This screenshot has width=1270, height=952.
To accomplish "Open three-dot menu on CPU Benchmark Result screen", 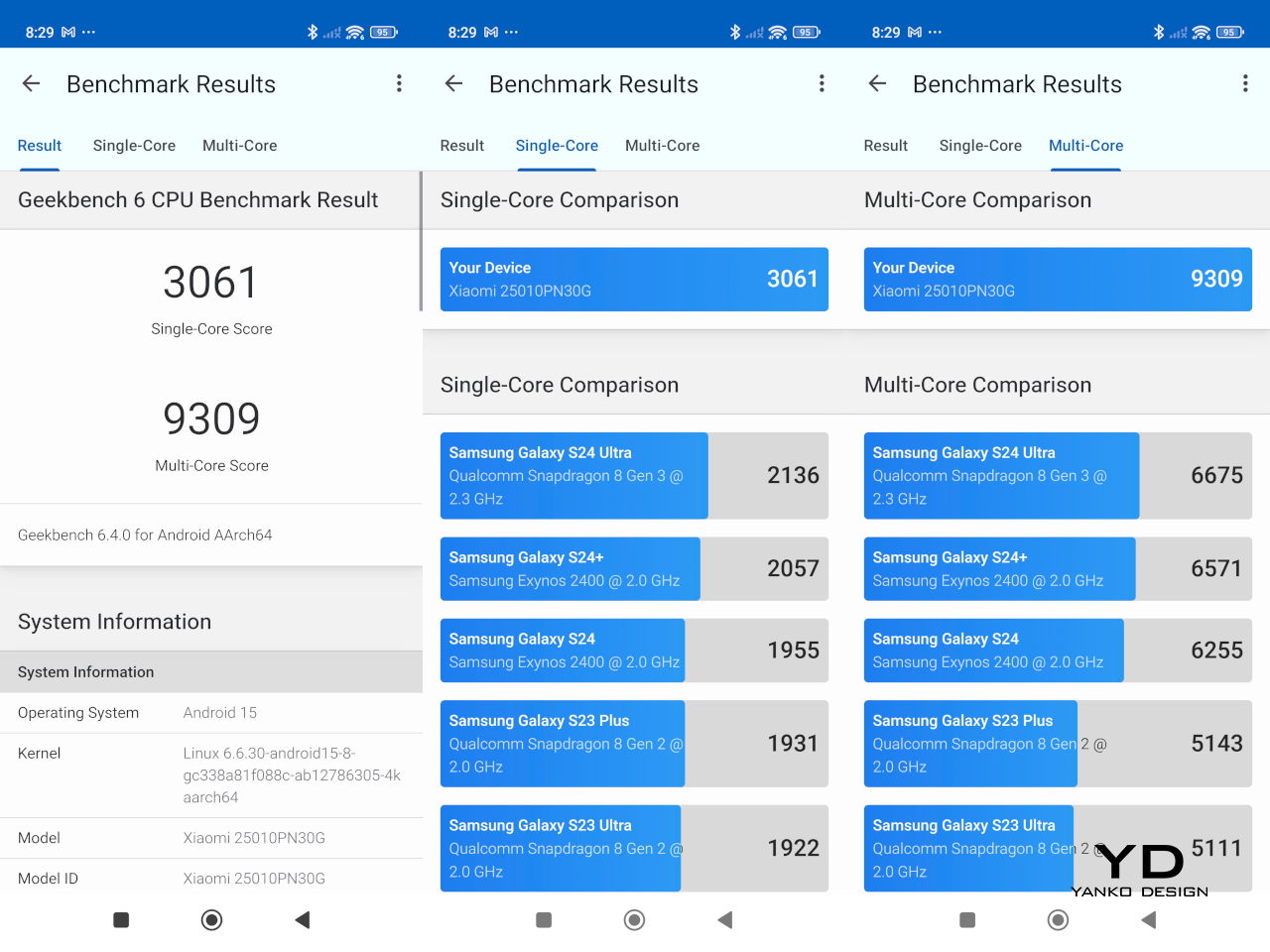I will (399, 84).
